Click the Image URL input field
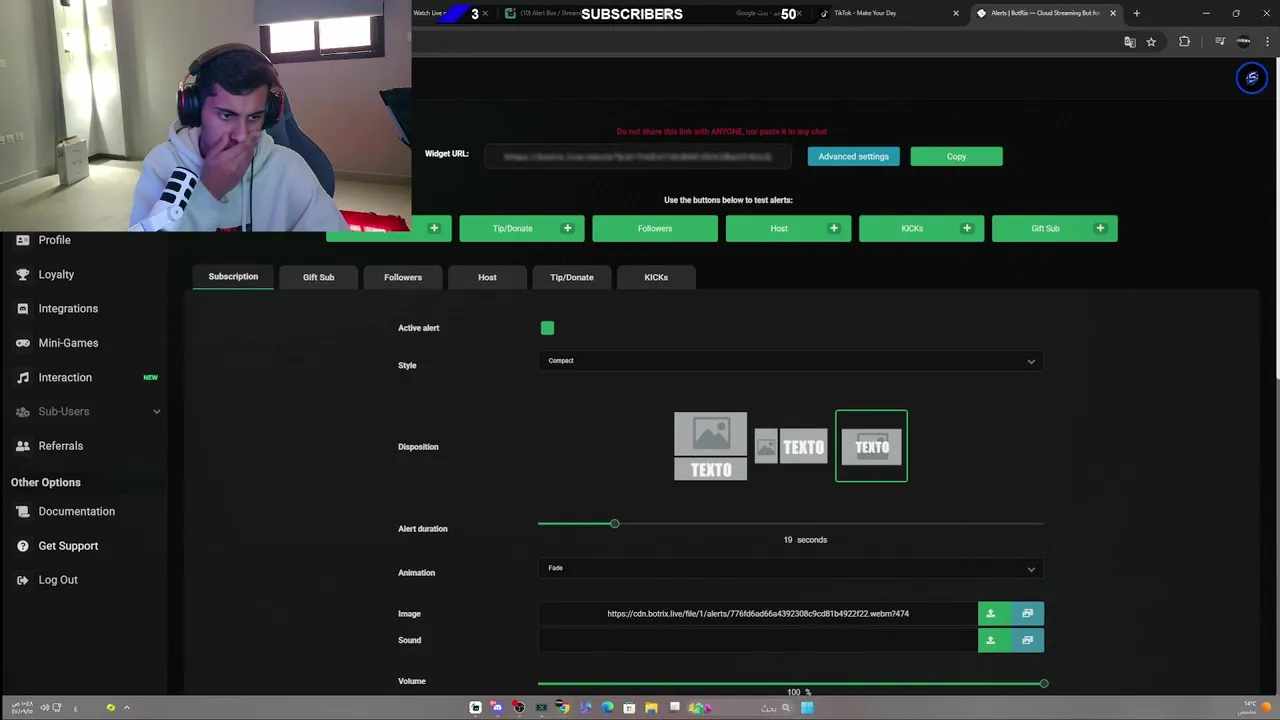The height and width of the screenshot is (720, 1280). [x=757, y=613]
